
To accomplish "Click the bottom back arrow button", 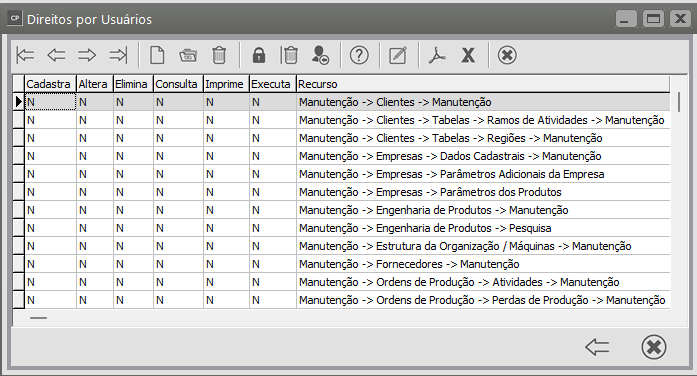I will [x=597, y=347].
